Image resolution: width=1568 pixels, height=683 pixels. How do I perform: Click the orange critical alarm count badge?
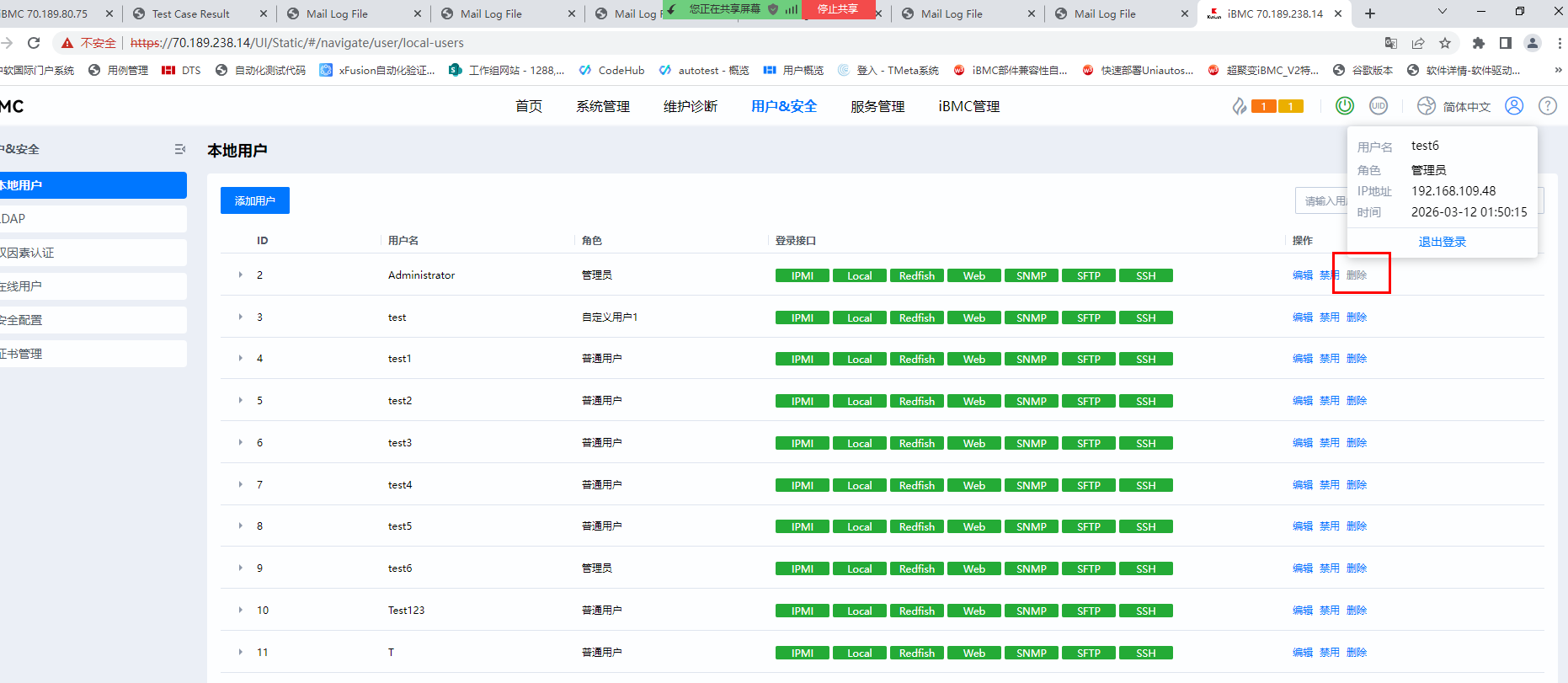[1264, 106]
